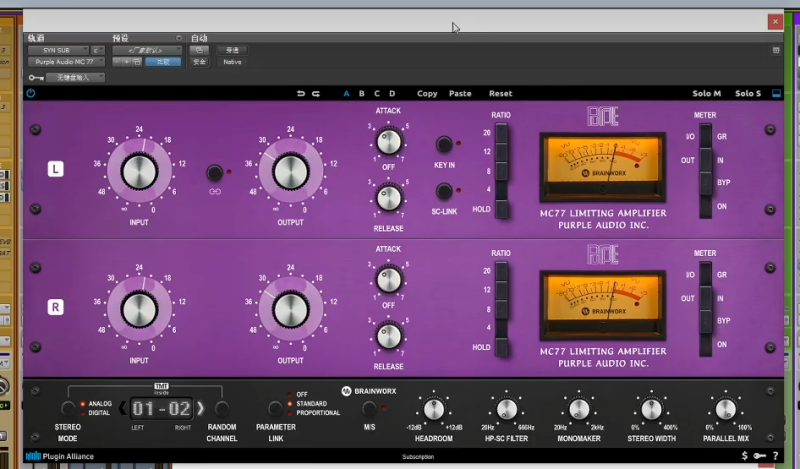The image size is (800, 469).
Task: Toggle the SC-LINK button
Action: (x=444, y=191)
